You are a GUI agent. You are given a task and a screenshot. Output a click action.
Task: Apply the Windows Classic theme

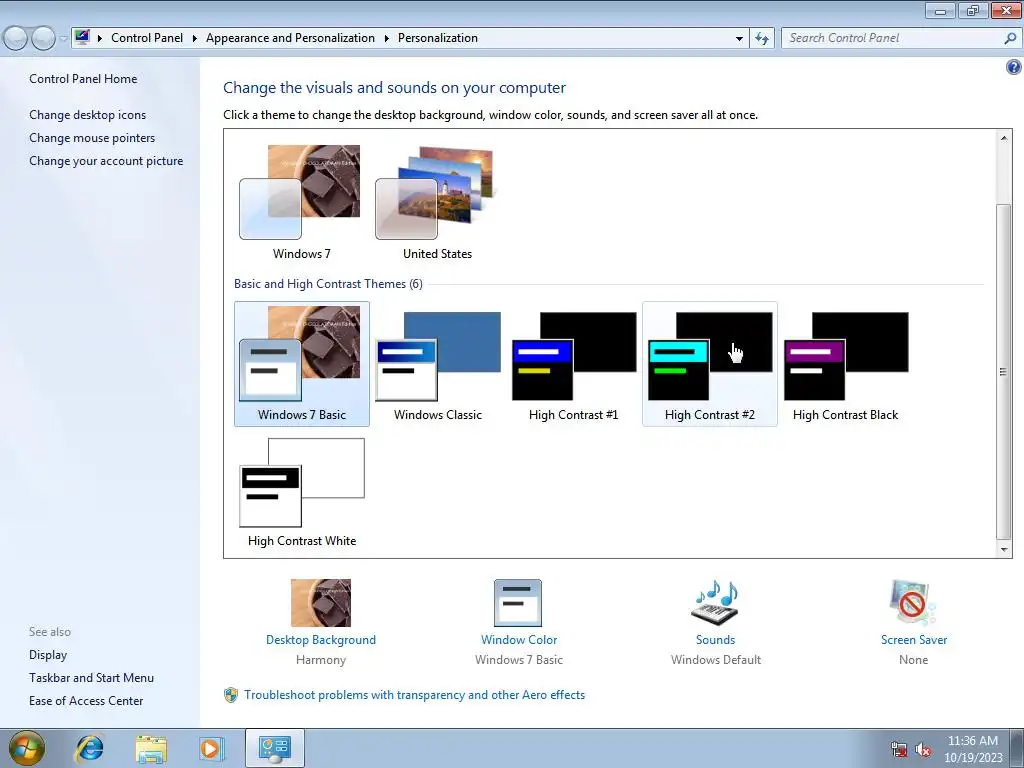tap(438, 364)
